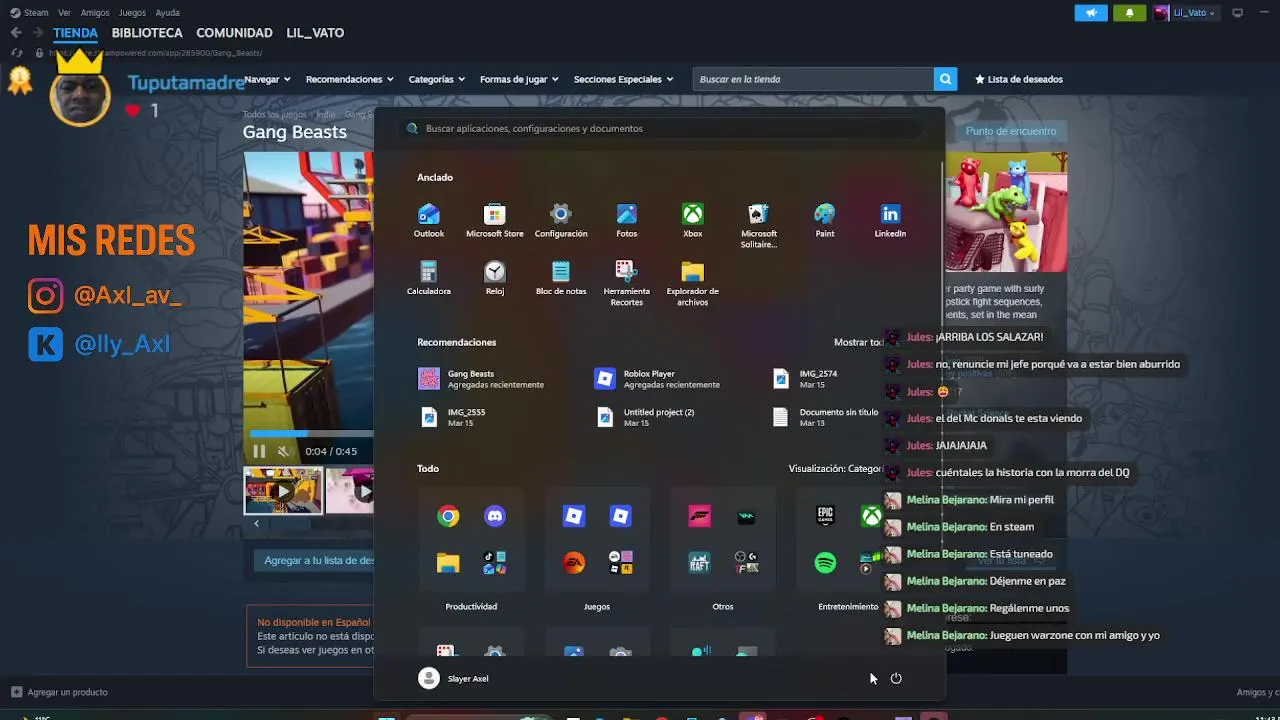The height and width of the screenshot is (720, 1280).
Task: Open Steam announcements megaphone icon
Action: [1091, 13]
